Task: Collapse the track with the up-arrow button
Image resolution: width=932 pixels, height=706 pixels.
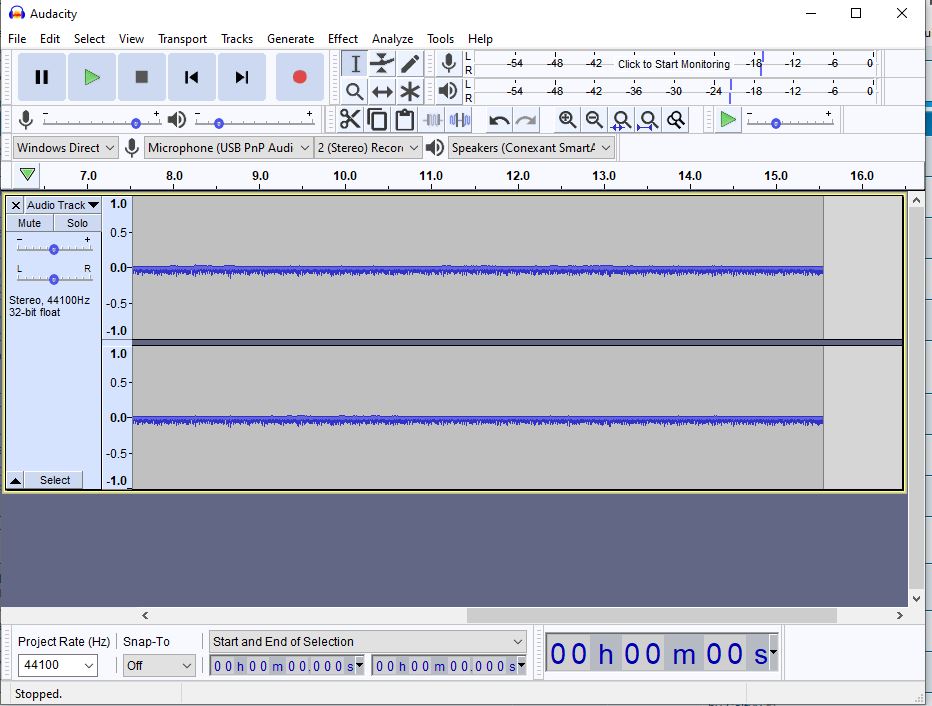Action: point(15,480)
